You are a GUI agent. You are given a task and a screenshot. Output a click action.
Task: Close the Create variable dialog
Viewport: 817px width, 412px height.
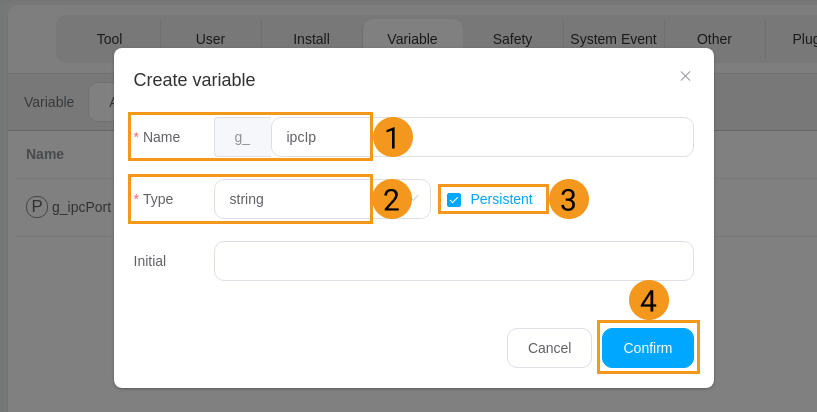pyautogui.click(x=685, y=76)
